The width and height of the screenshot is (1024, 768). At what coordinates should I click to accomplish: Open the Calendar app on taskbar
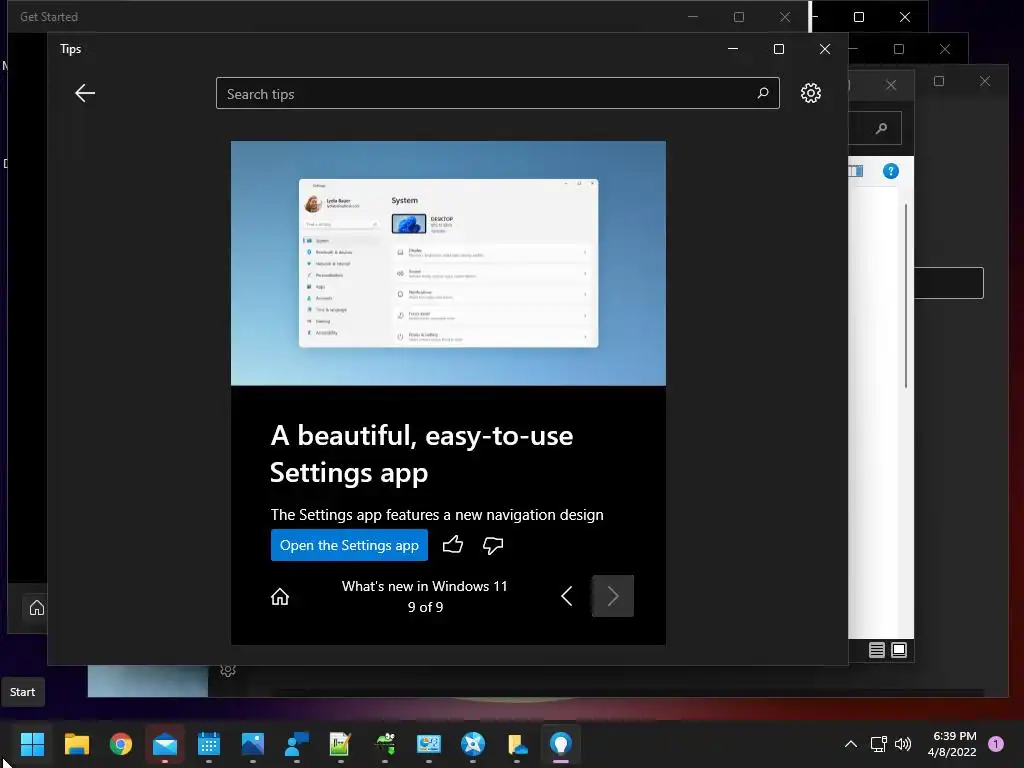[209, 744]
